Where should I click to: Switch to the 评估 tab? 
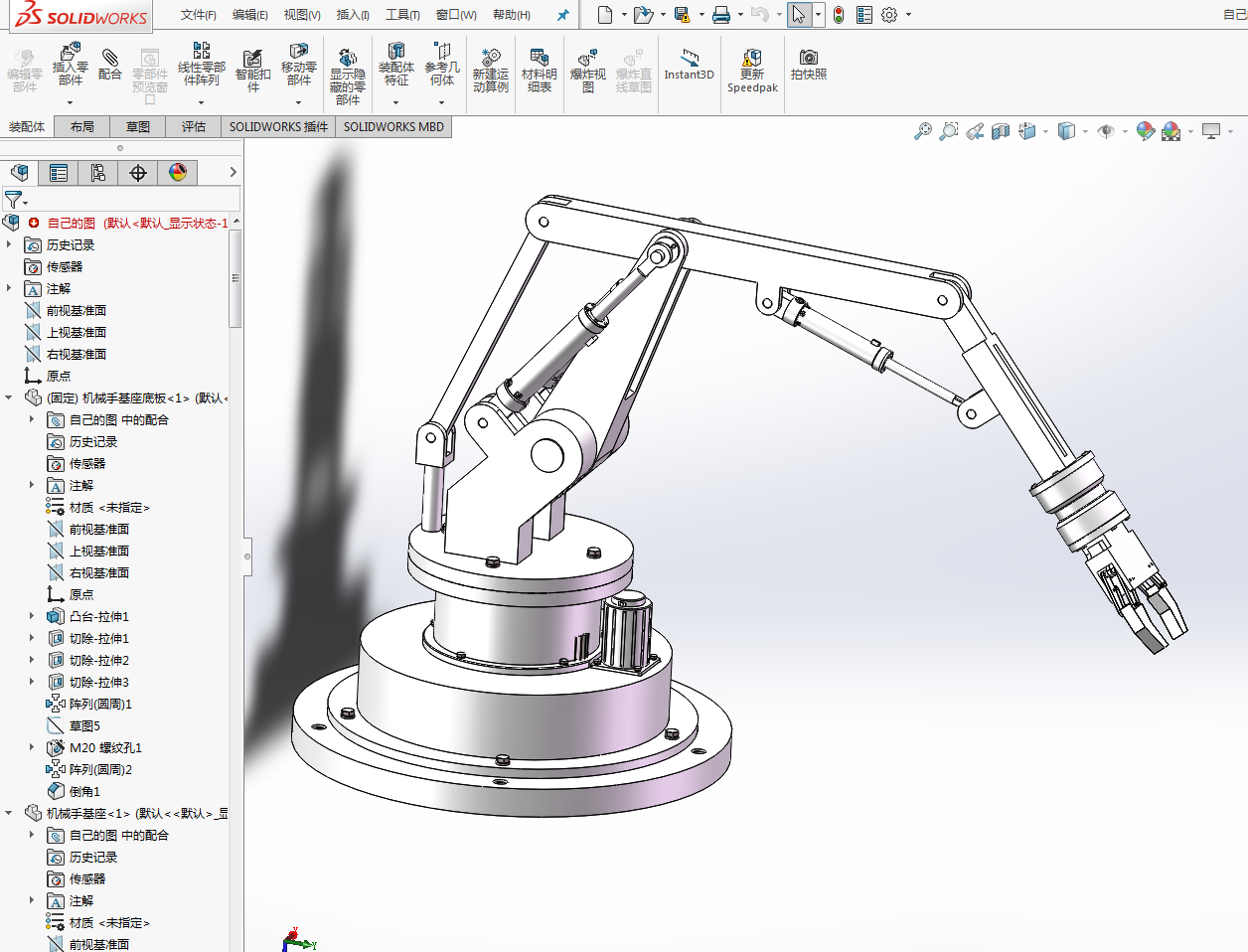[x=194, y=127]
